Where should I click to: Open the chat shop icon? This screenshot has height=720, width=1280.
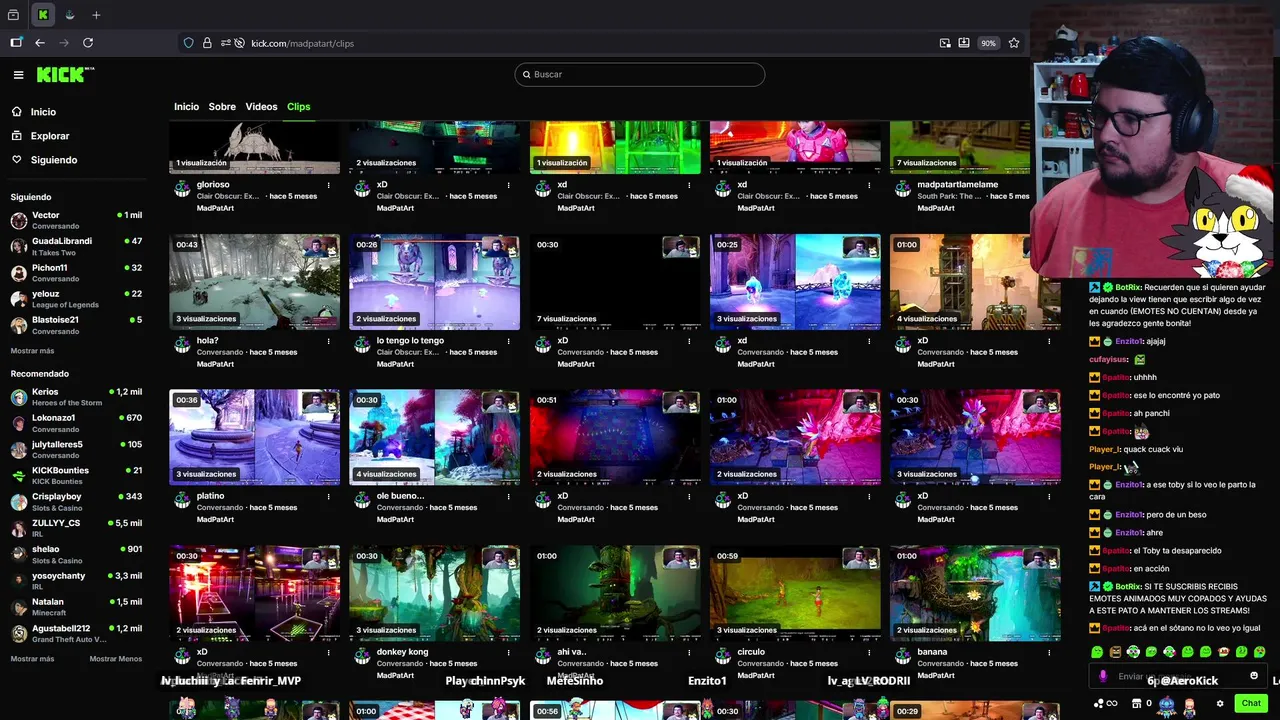pos(1137,703)
